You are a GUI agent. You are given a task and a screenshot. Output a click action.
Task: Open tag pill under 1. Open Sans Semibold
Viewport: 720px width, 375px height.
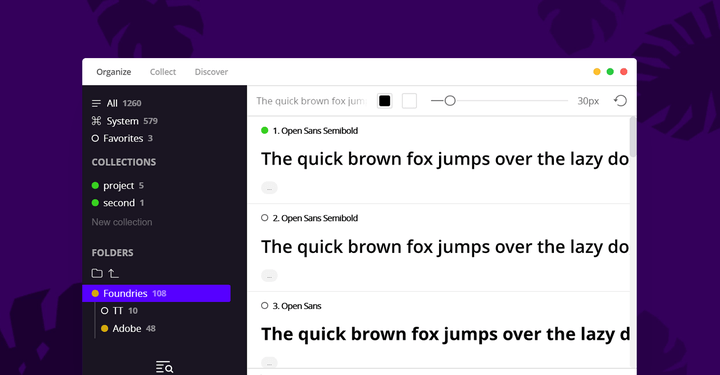click(269, 188)
